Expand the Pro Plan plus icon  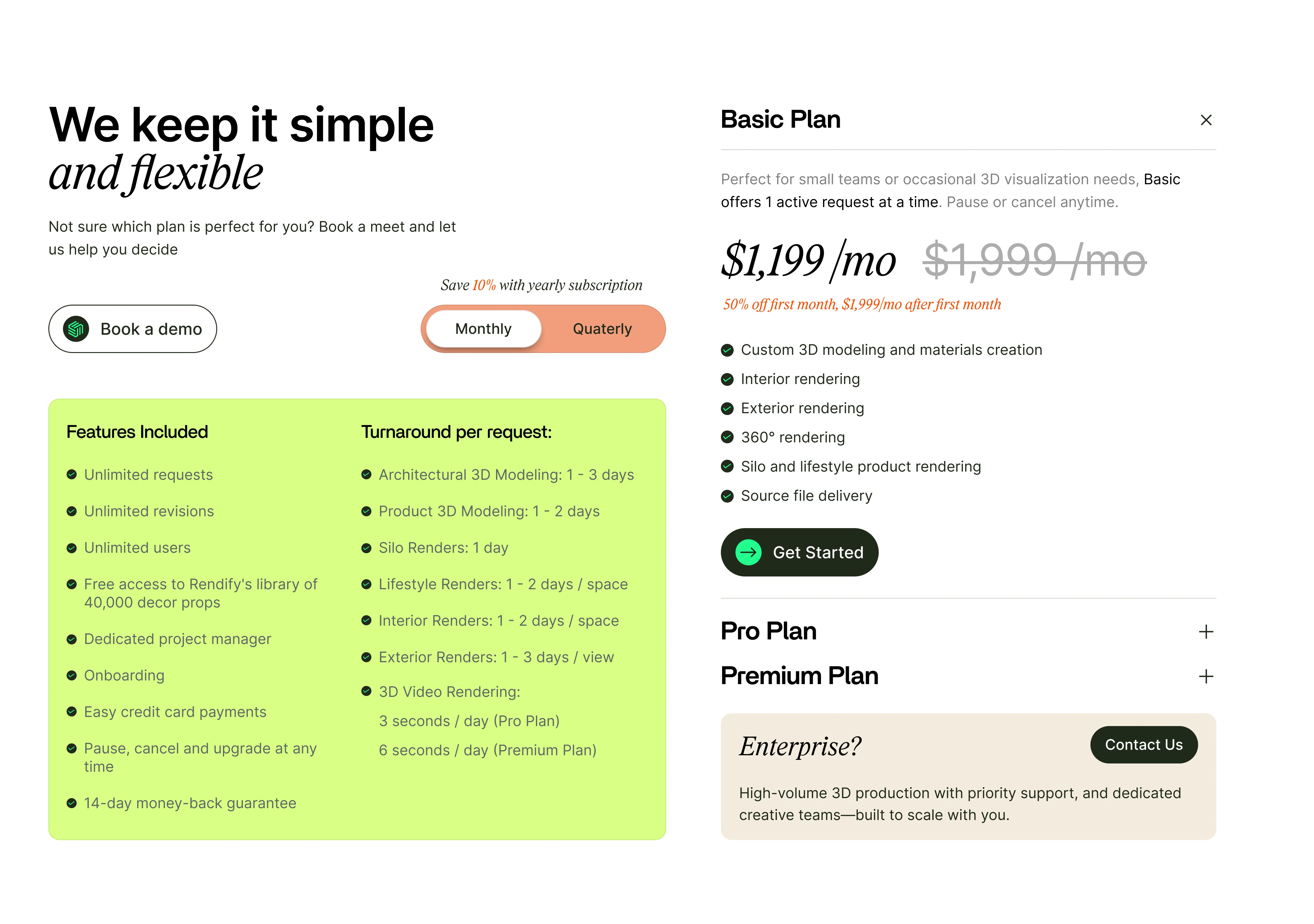1206,632
